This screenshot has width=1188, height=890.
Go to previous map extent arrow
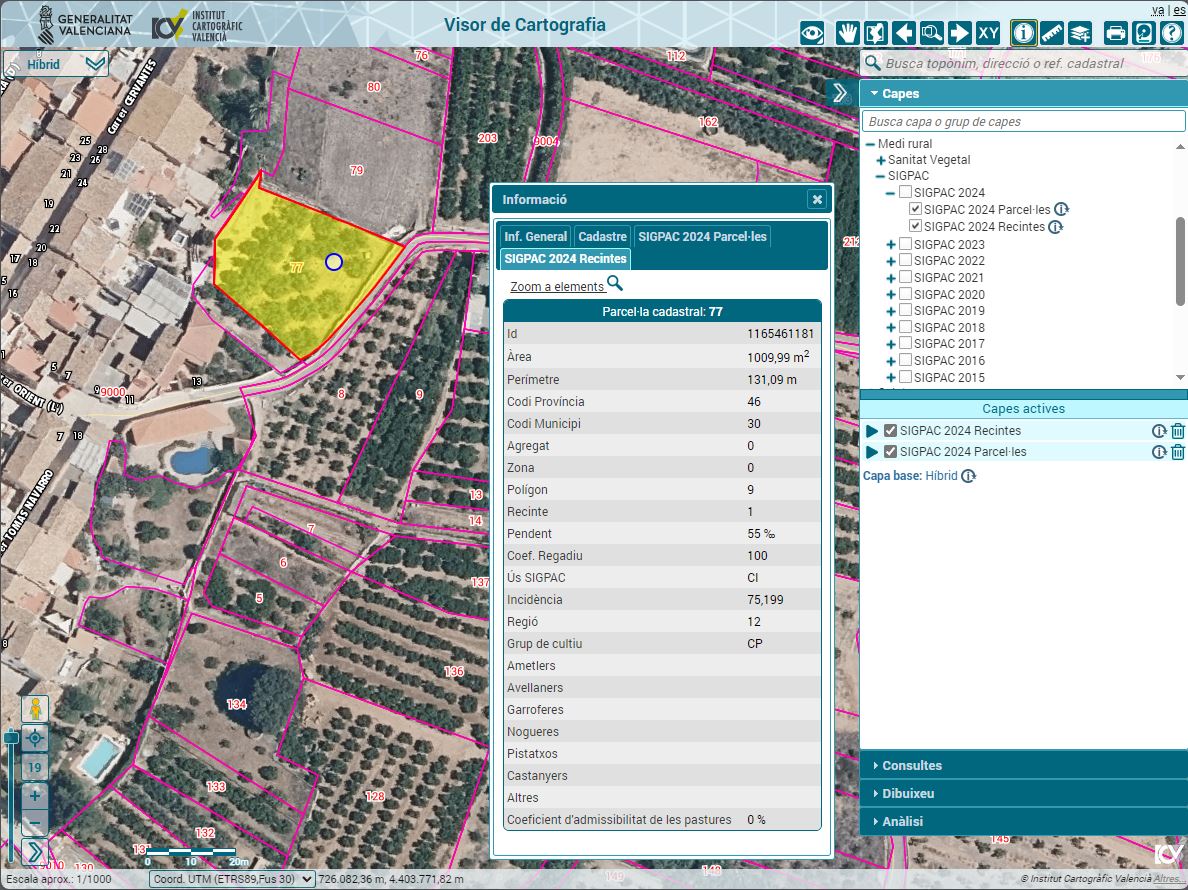click(x=904, y=33)
